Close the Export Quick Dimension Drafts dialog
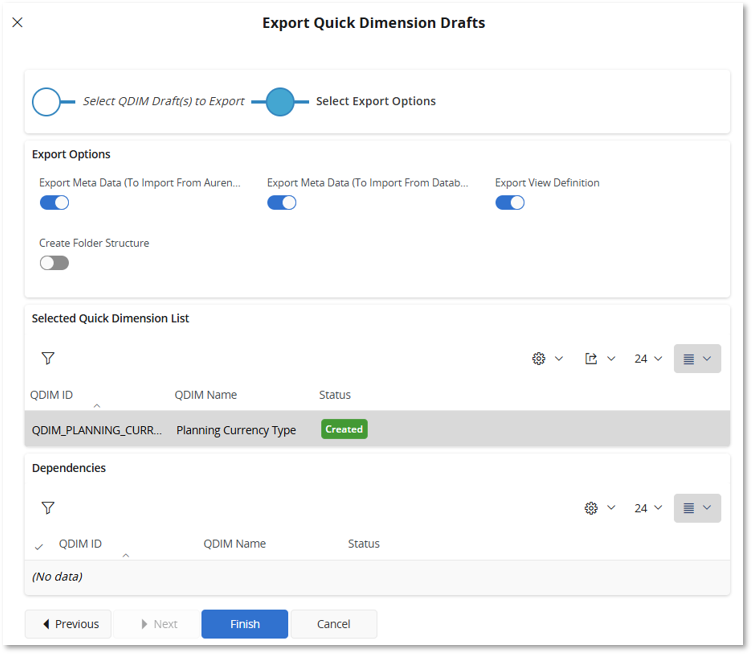 [x=17, y=23]
